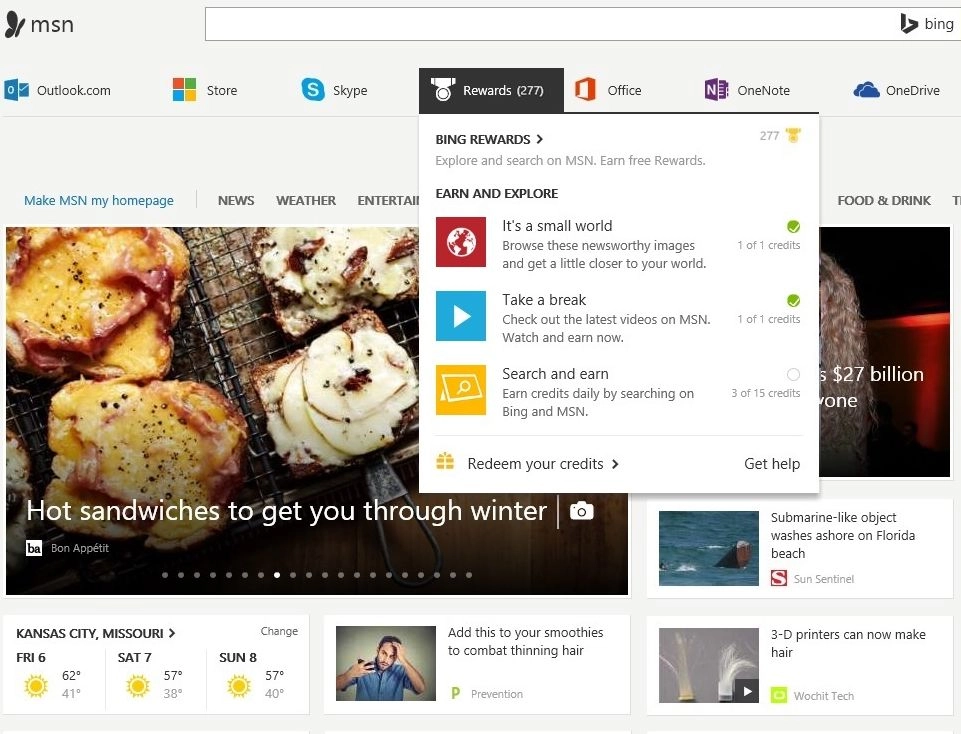The width and height of the screenshot is (961, 734).
Task: Open the red globe 'It's a small world' tile
Action: coord(461,242)
